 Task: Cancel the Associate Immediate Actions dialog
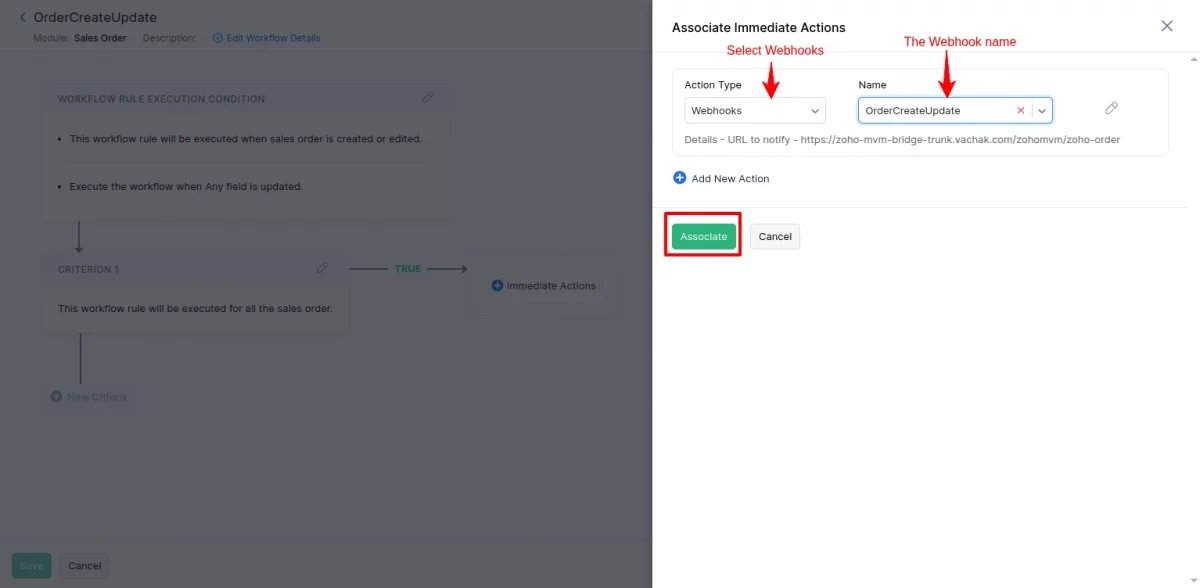(x=775, y=236)
